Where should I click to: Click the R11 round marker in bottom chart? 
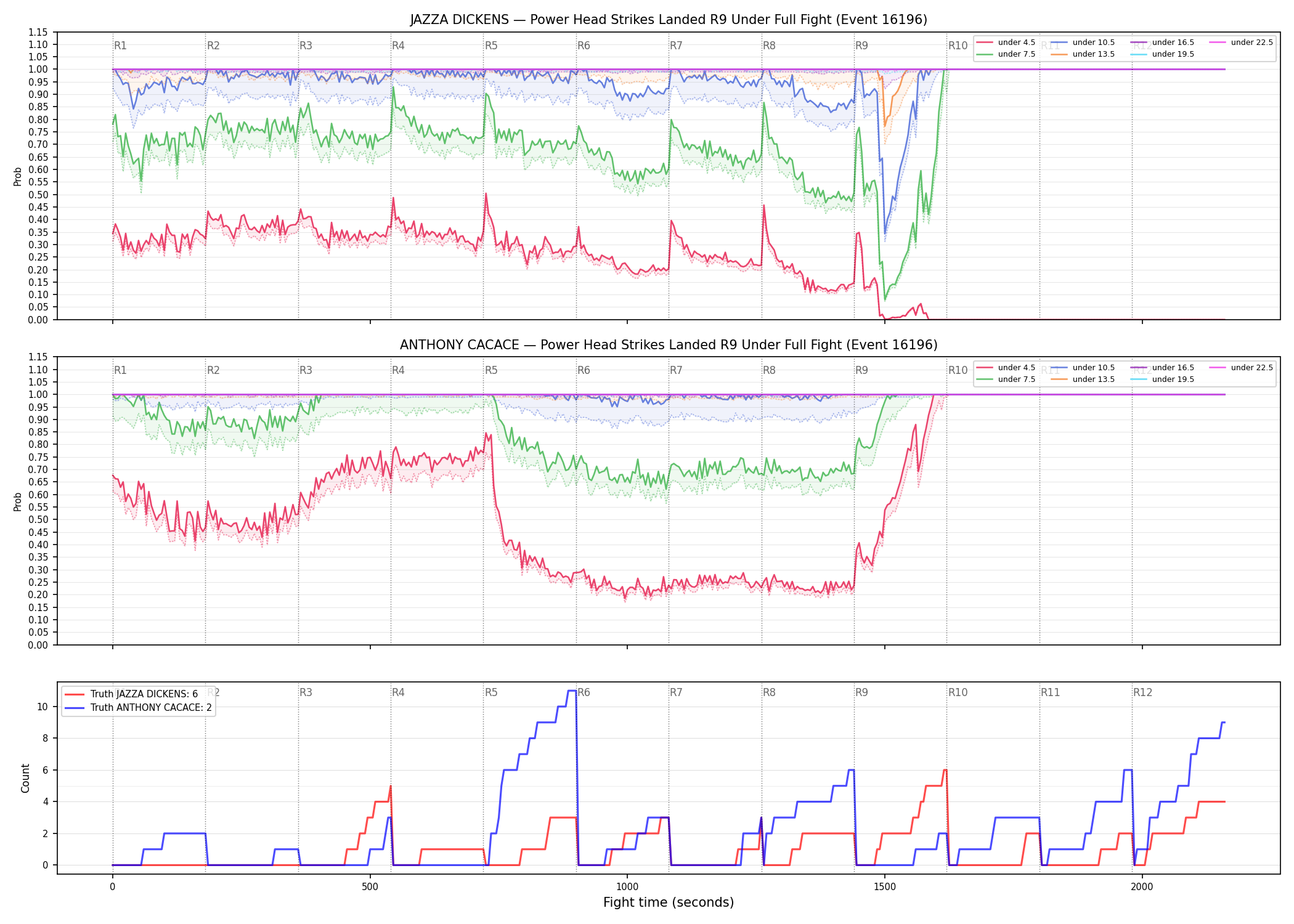[x=1051, y=692]
